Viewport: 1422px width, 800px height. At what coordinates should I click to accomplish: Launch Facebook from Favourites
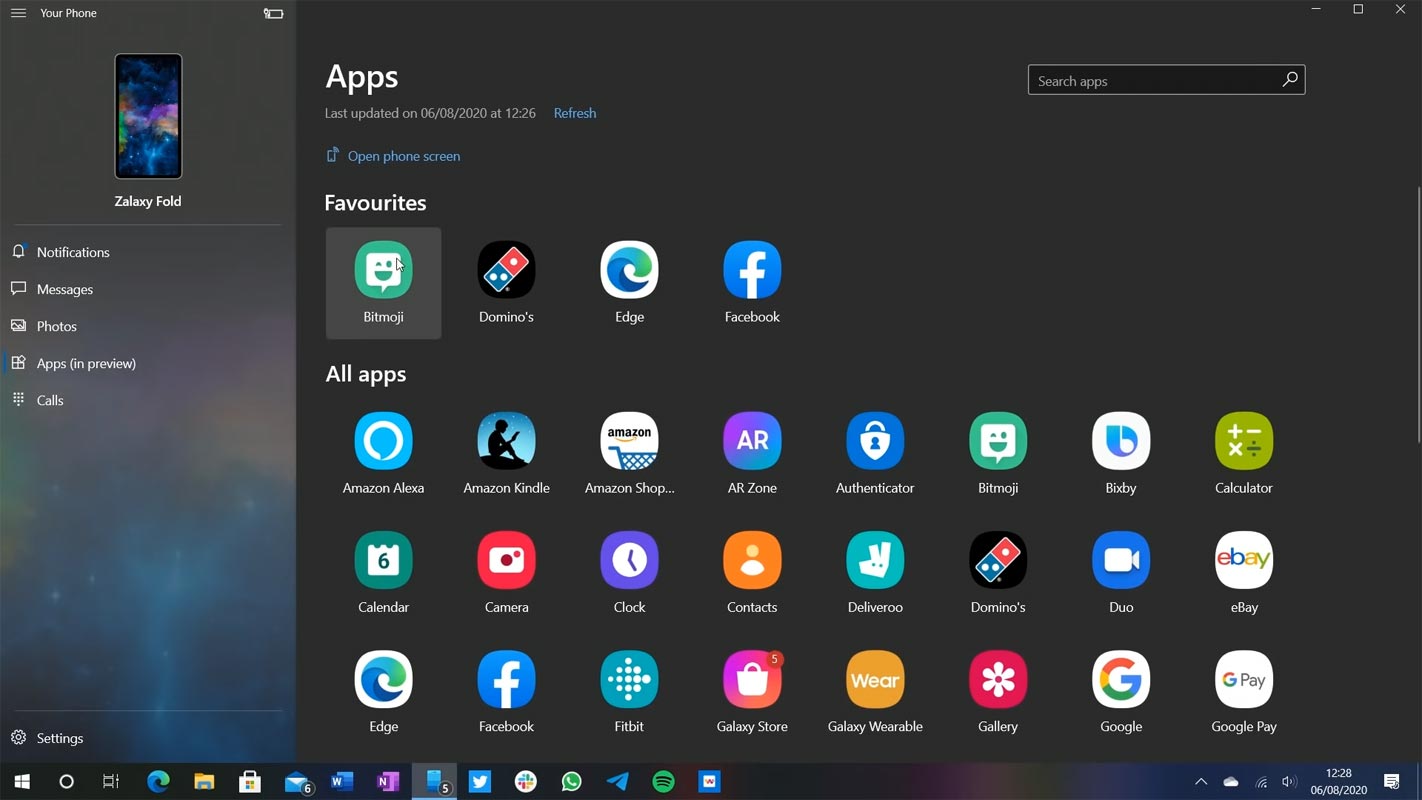point(752,283)
